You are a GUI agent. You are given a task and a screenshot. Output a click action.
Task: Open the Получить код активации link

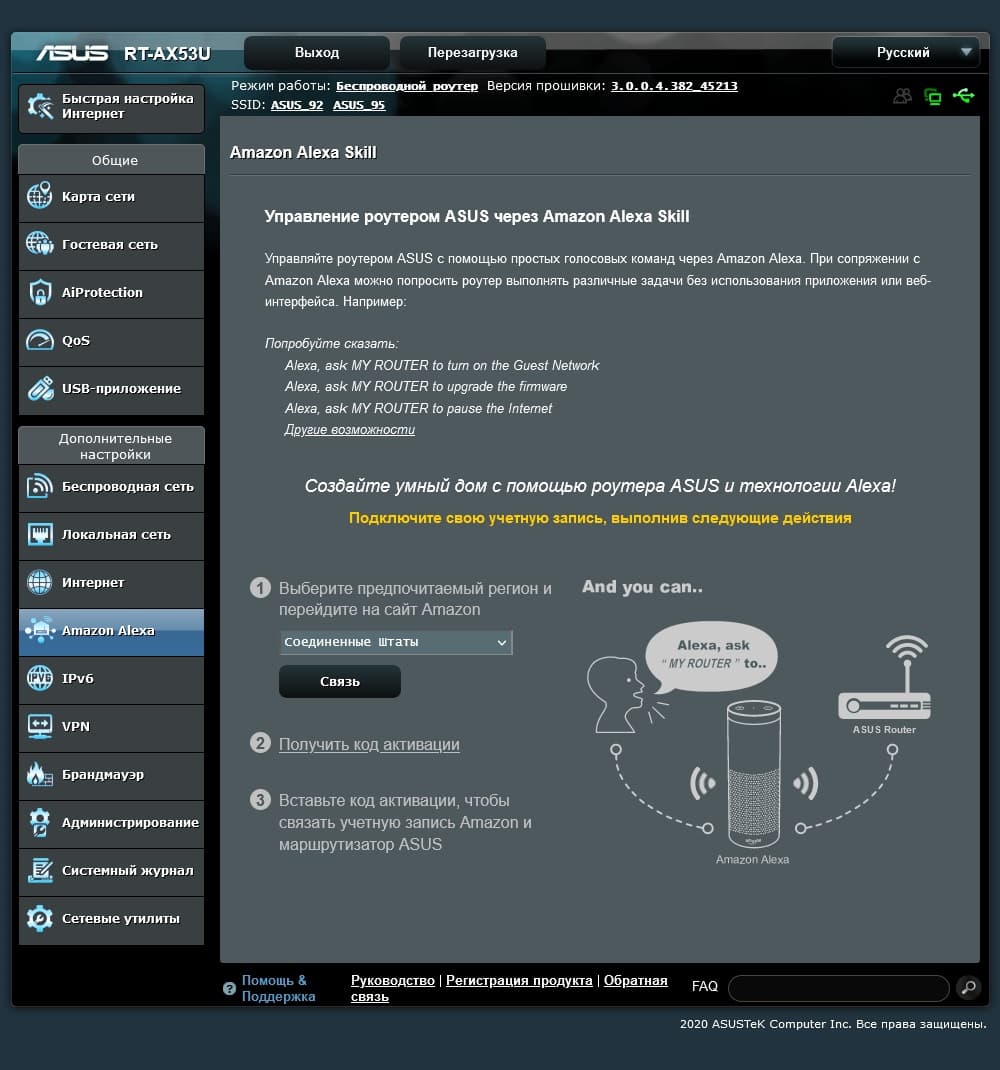pos(369,744)
